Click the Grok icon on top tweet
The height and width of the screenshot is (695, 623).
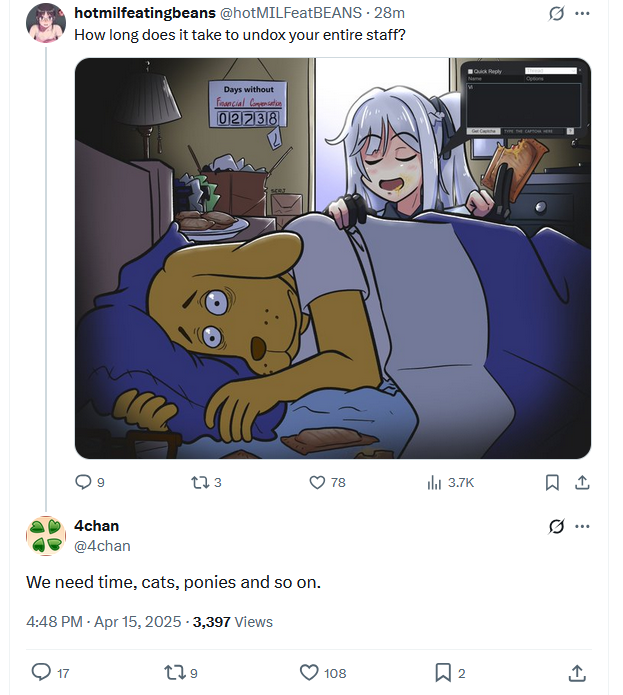click(x=557, y=14)
